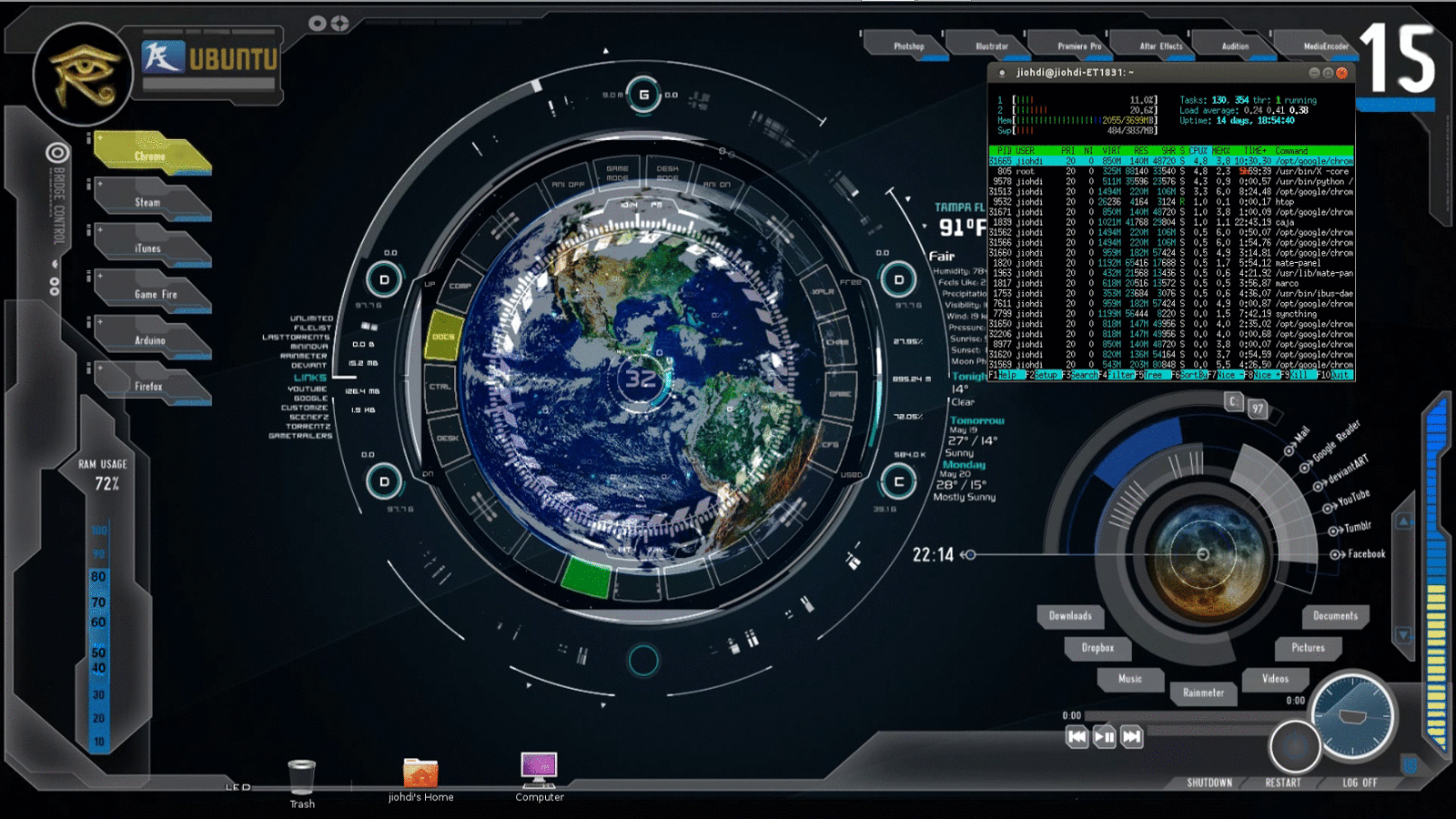Screen dimensions: 1456x819
Task: Toggle ANI ON on globe ring
Action: coord(716,185)
